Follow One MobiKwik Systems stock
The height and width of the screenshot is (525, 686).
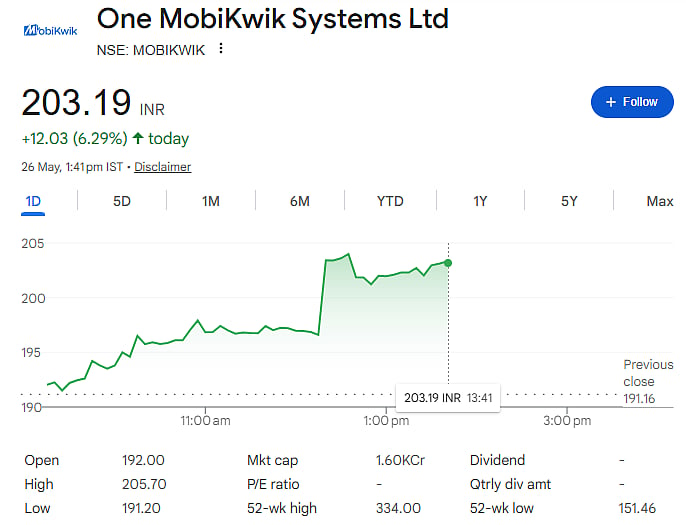[x=632, y=102]
